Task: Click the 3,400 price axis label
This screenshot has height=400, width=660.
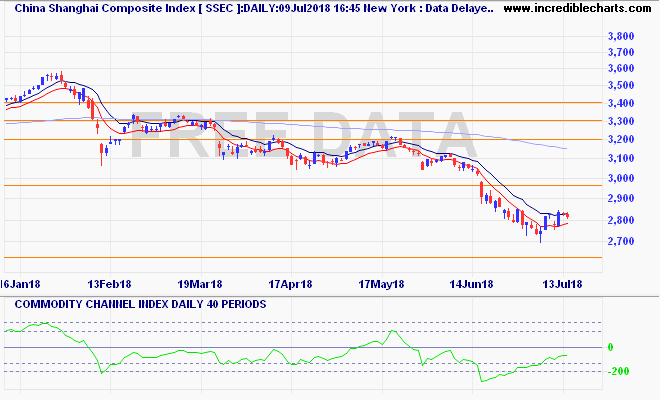Action: (622, 103)
